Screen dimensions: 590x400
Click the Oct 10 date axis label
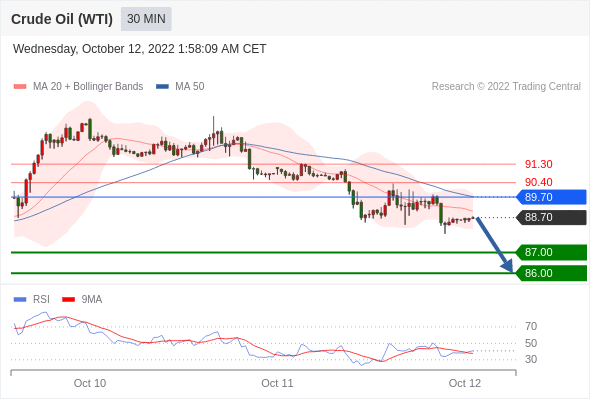[90, 383]
